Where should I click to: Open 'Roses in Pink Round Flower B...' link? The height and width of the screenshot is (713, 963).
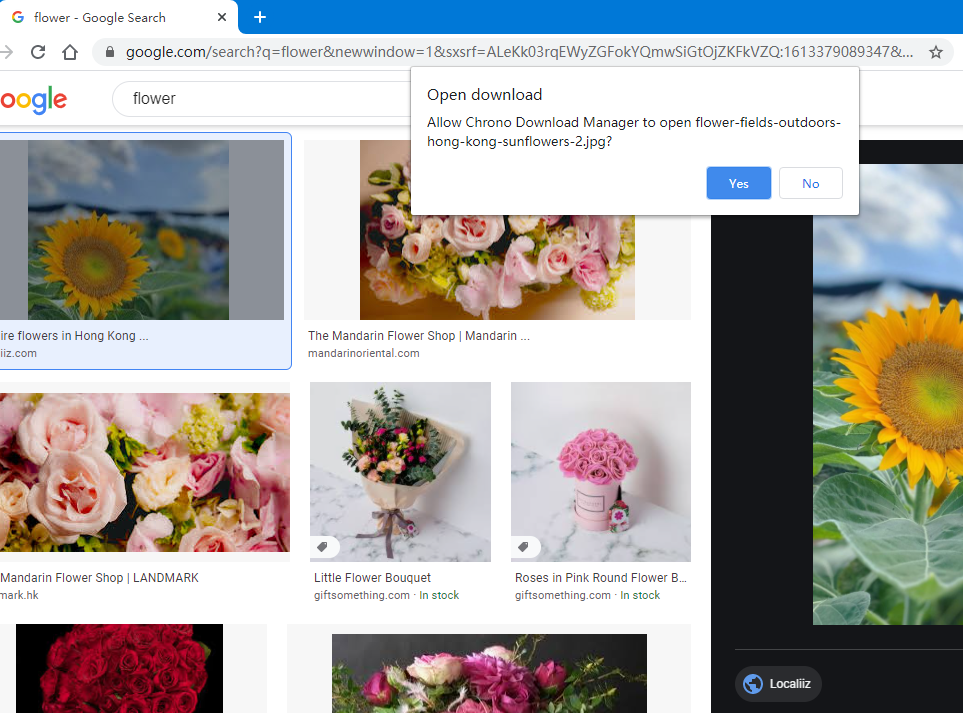click(601, 578)
